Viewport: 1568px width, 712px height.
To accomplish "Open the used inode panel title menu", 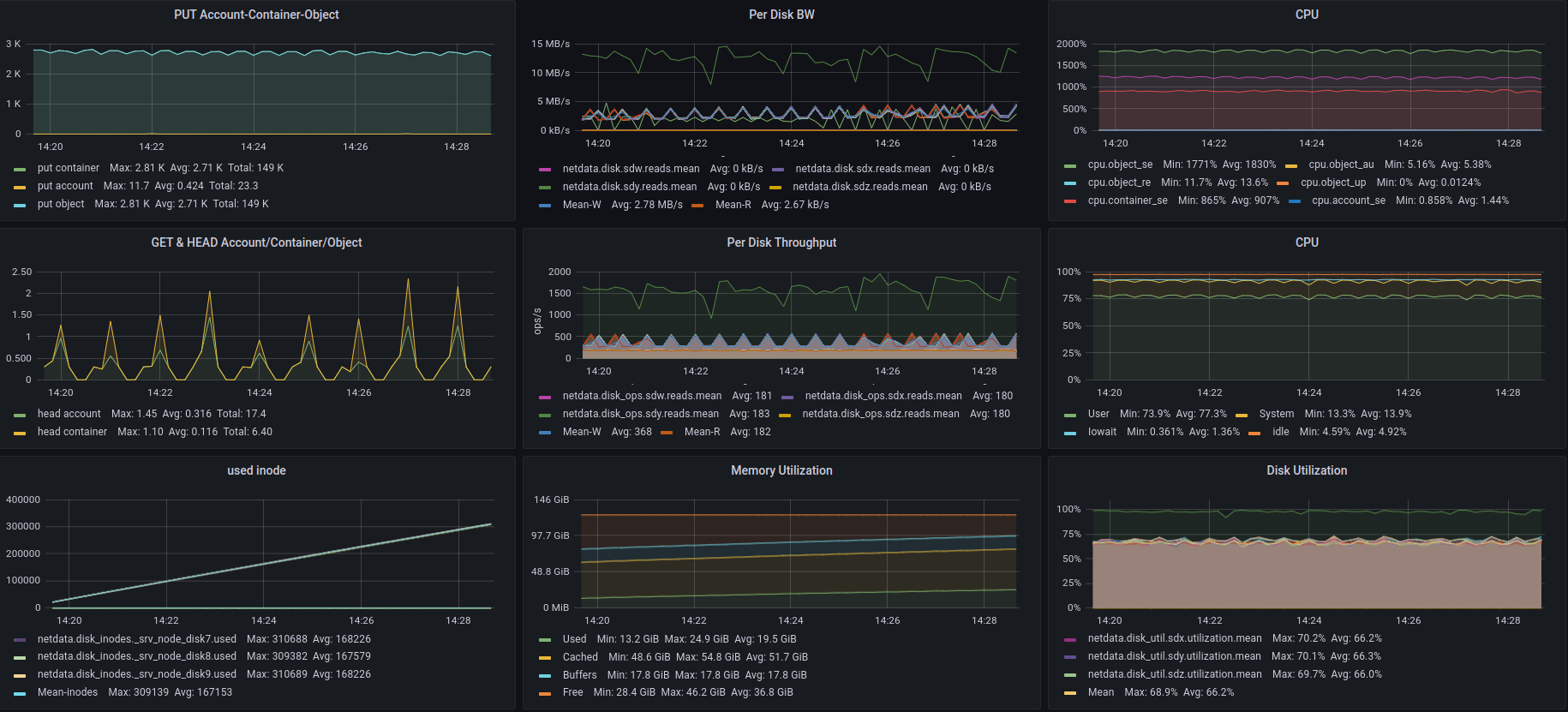I will (x=256, y=470).
